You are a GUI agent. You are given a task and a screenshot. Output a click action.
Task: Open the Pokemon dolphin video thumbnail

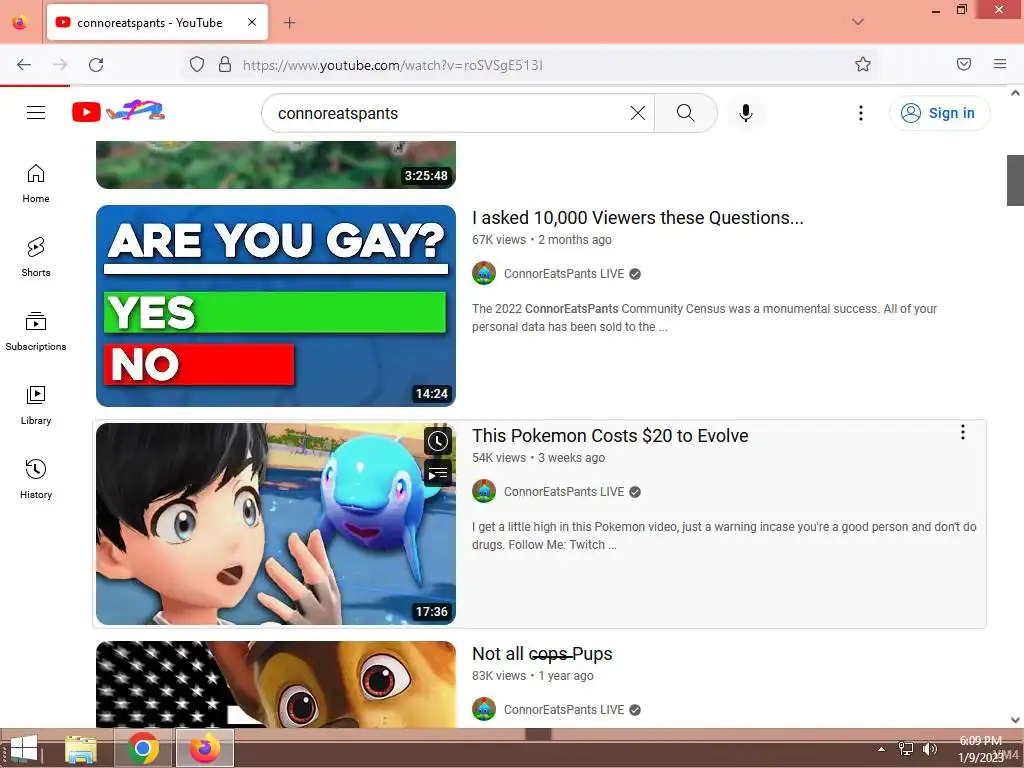coord(276,524)
